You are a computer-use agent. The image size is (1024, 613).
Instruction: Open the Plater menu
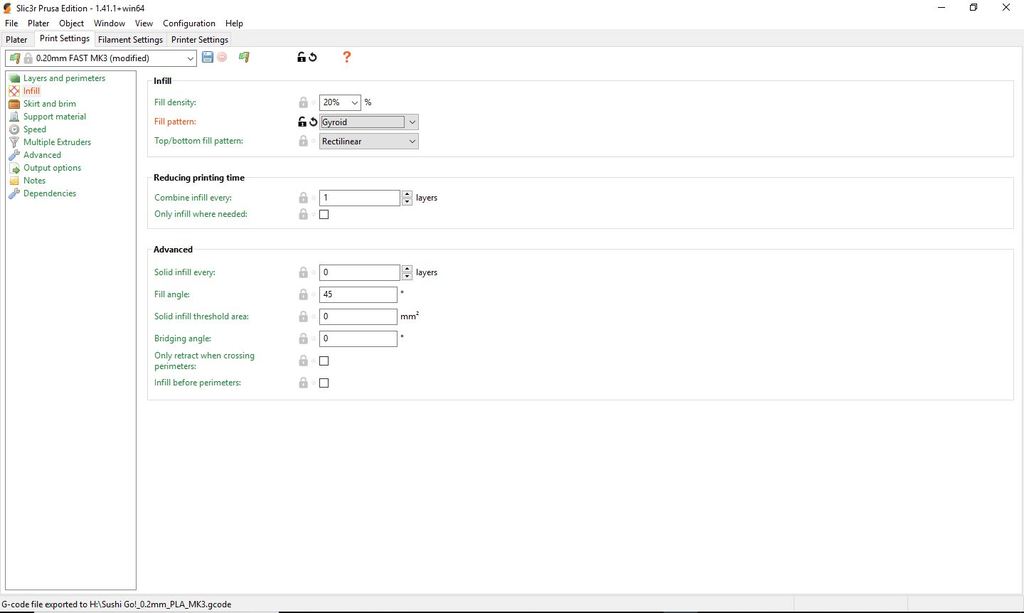coord(38,23)
